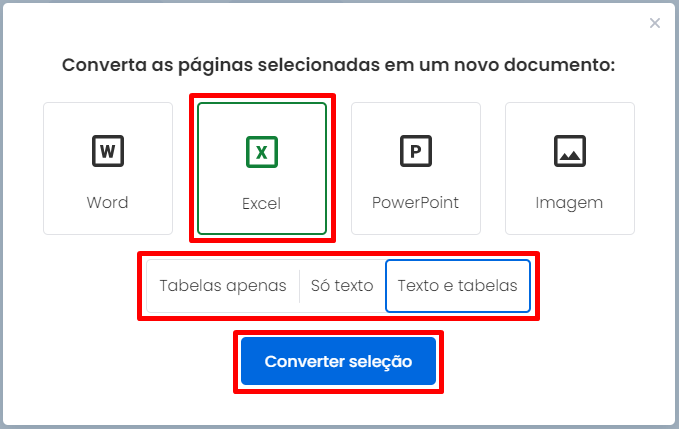Click the 'Excel' text label
Image resolution: width=679 pixels, height=429 pixels.
pos(262,203)
